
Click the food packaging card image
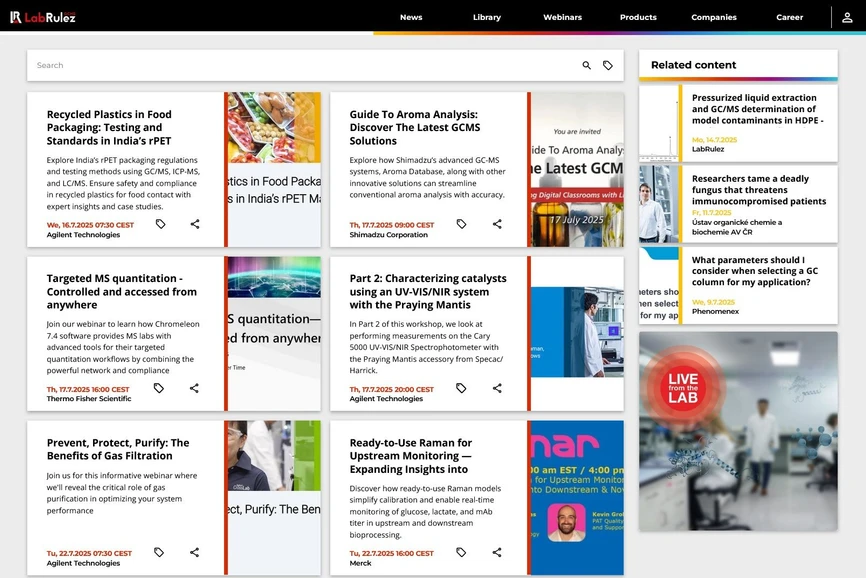point(274,169)
